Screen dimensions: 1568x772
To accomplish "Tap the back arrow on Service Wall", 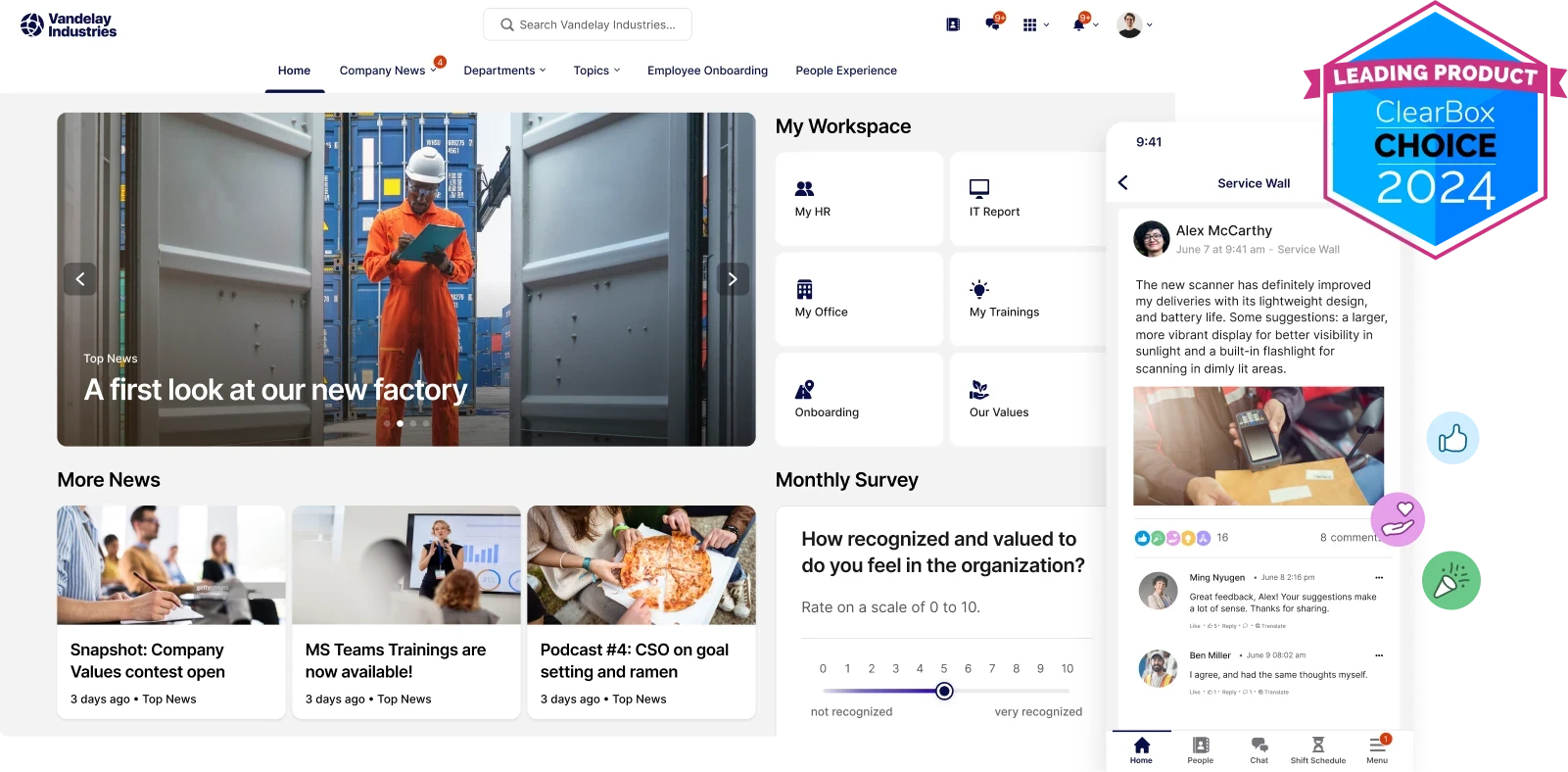I will coord(1123,182).
